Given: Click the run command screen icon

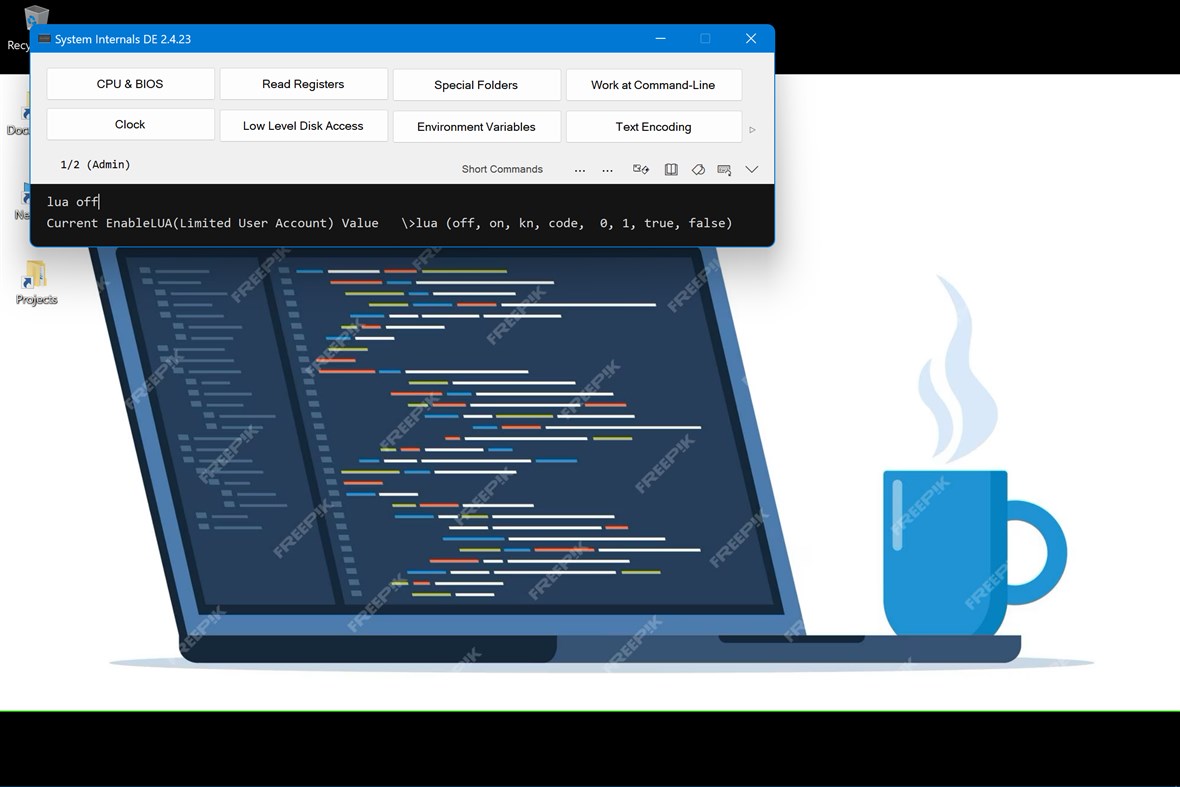Looking at the screenshot, I should click(x=641, y=169).
